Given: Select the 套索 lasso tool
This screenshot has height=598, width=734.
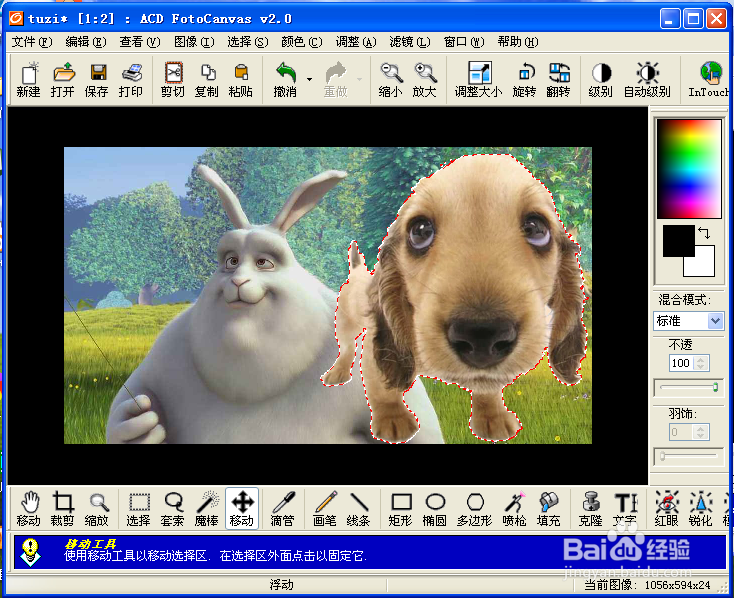Looking at the screenshot, I should [x=173, y=509].
